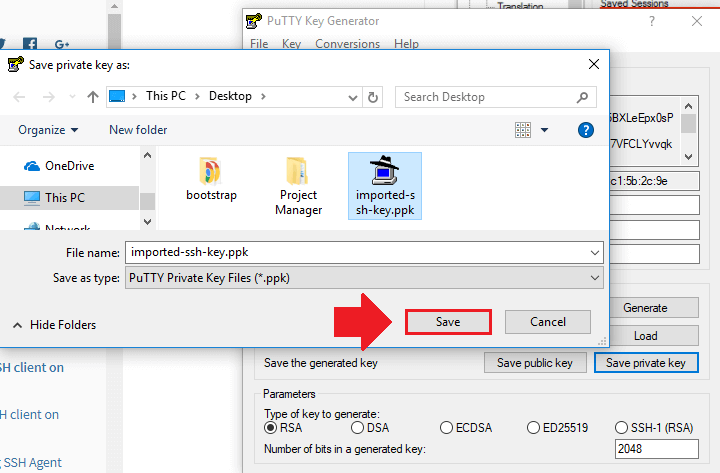Click the search magnifier icon
This screenshot has width=720, height=473.
click(x=582, y=97)
